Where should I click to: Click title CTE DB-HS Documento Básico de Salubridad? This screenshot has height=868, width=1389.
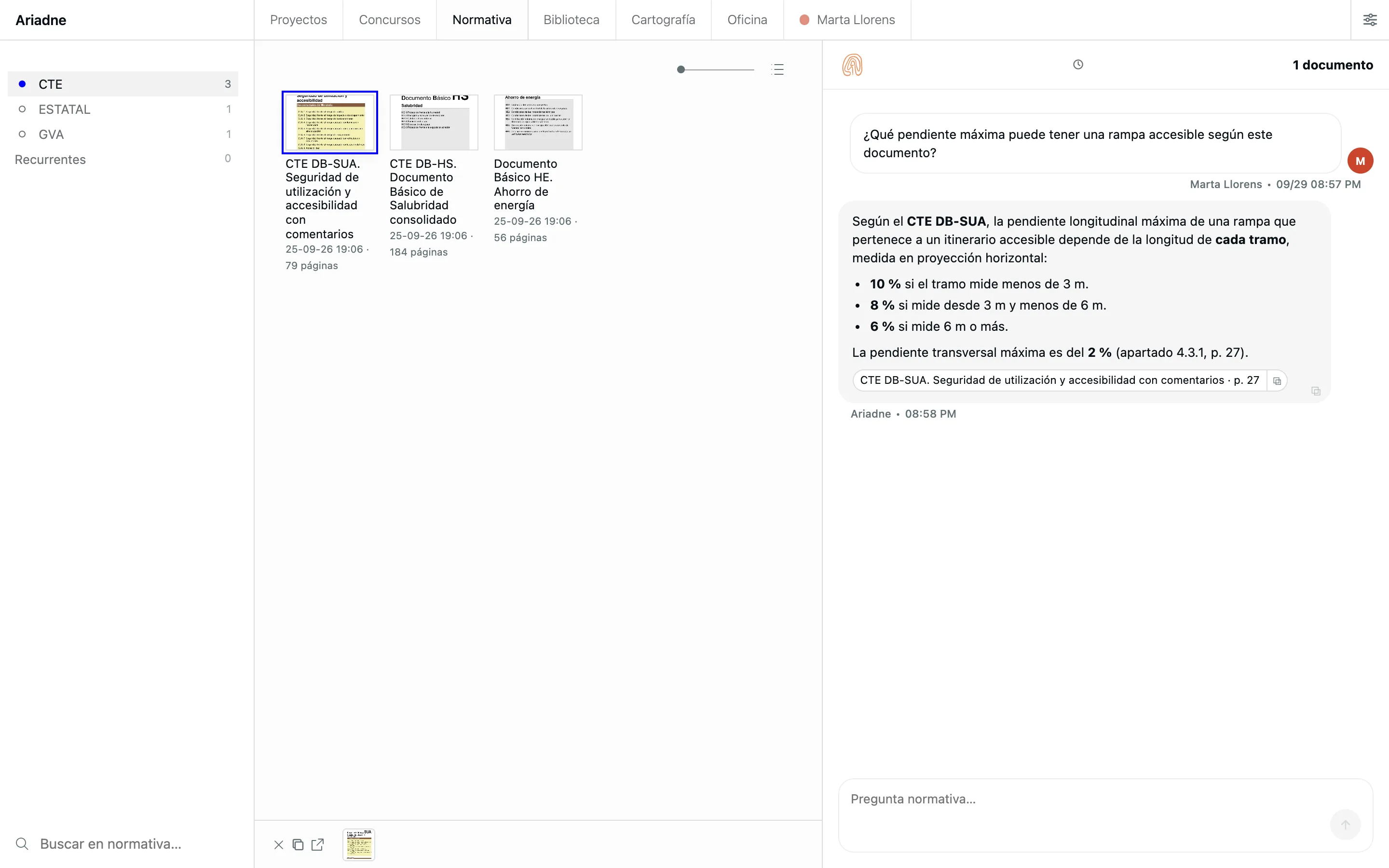pyautogui.click(x=423, y=192)
